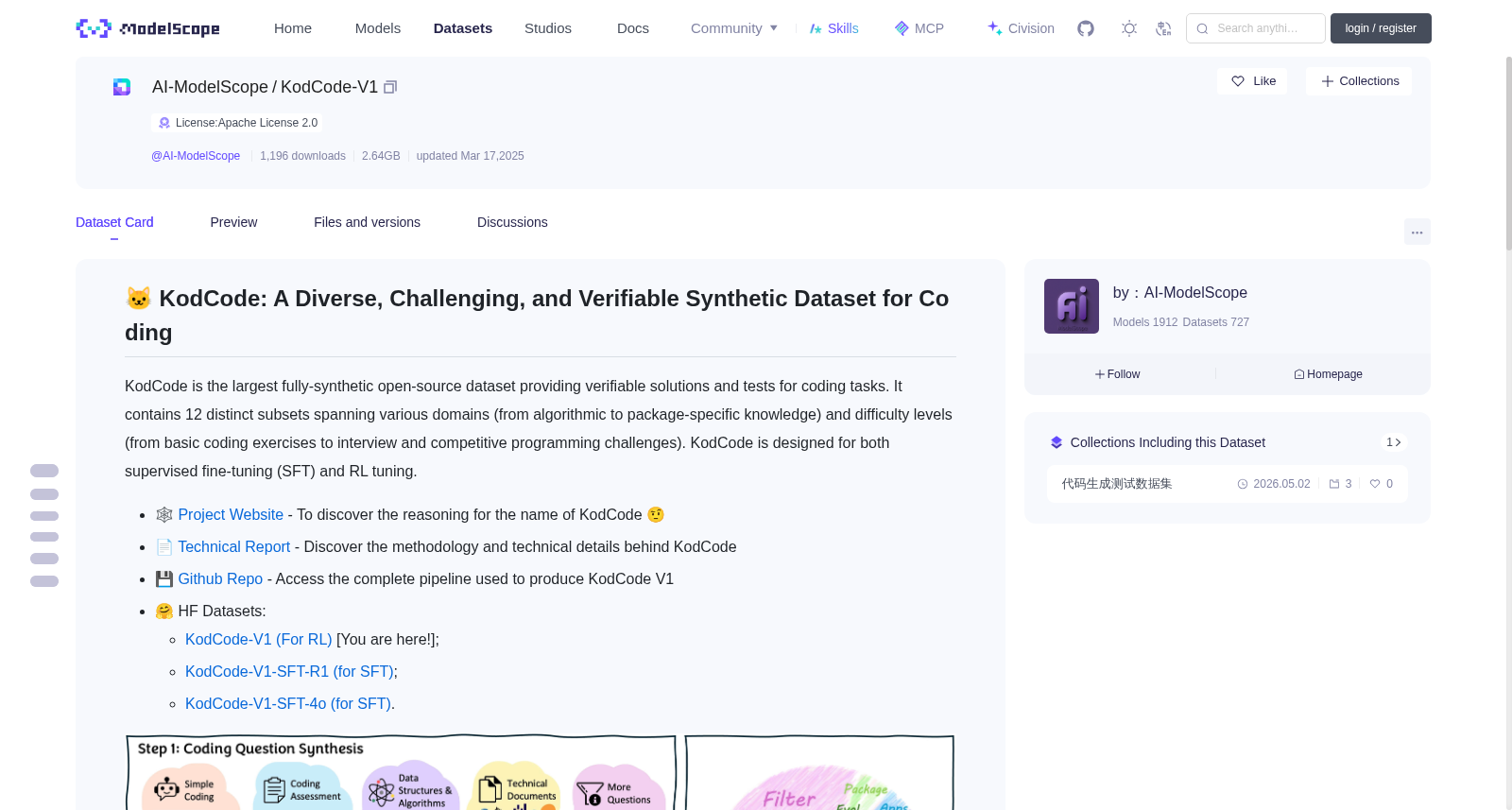
Task: Click the dataset logo icon beside title
Action: [x=122, y=87]
